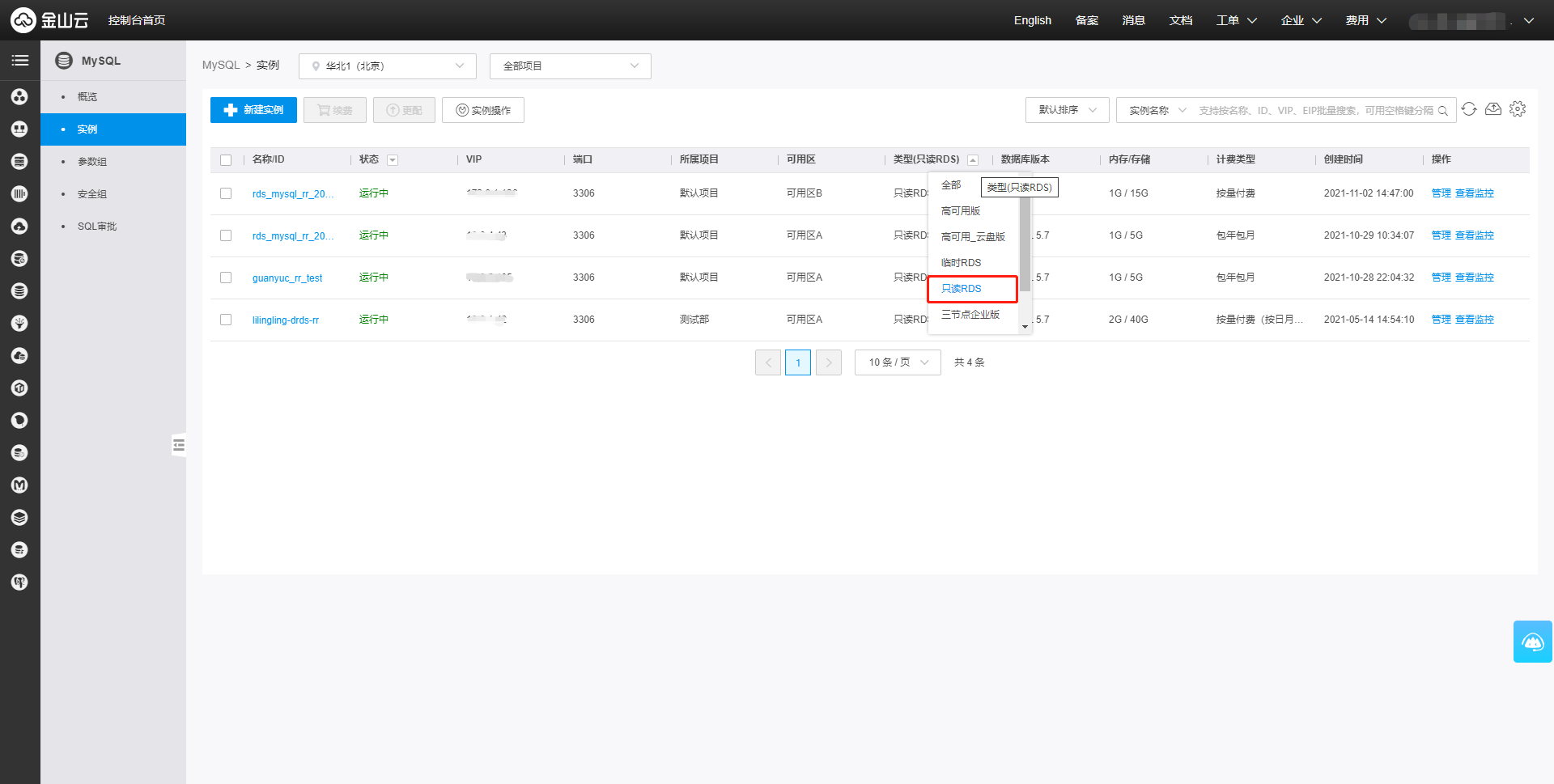Click the 新建实例 button
Viewport: 1554px width, 784px height.
[253, 110]
